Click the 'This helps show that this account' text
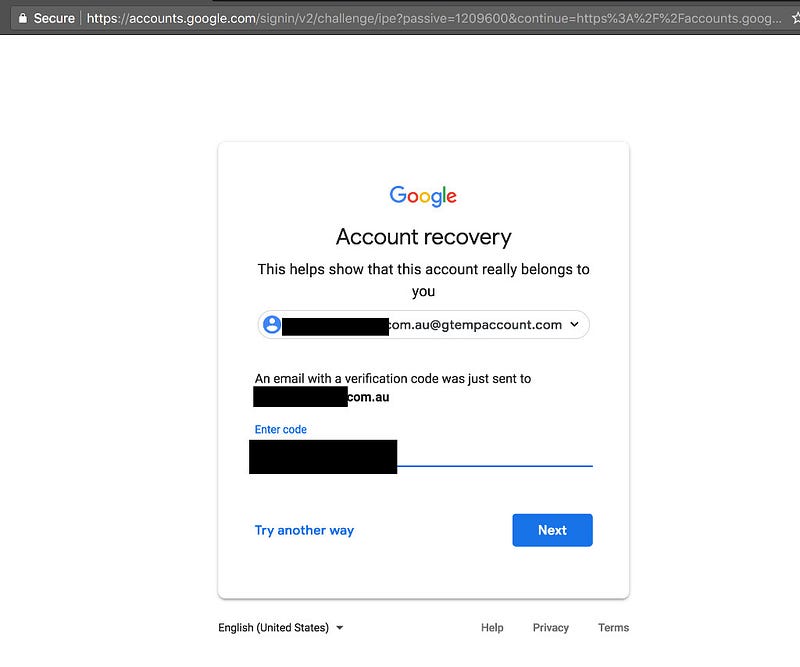Viewport: 800px width, 667px height. (x=423, y=280)
